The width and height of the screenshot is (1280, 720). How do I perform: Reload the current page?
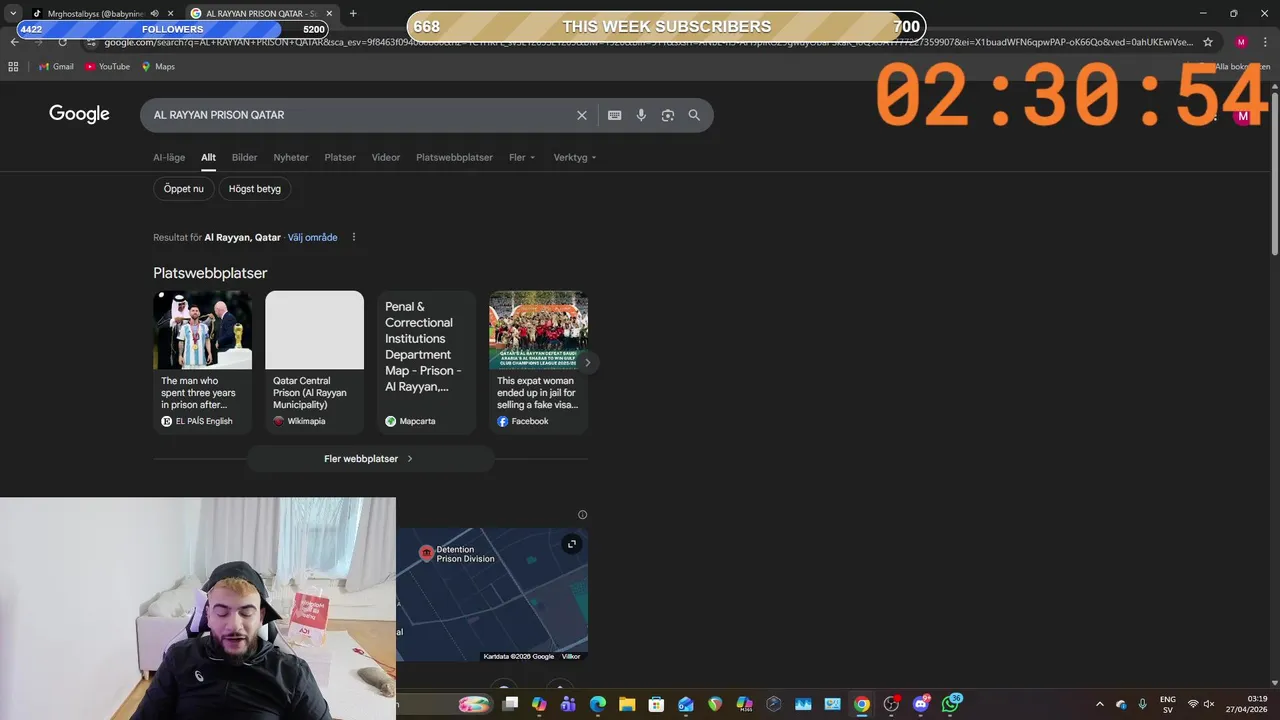62,42
